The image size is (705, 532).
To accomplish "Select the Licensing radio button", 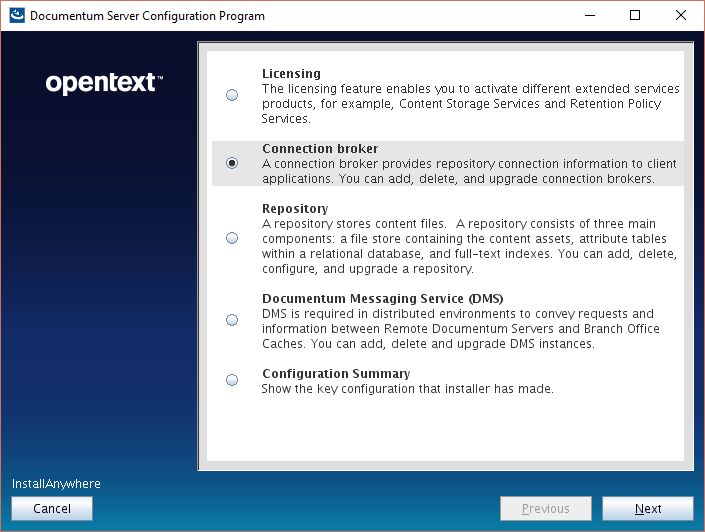I will click(232, 95).
